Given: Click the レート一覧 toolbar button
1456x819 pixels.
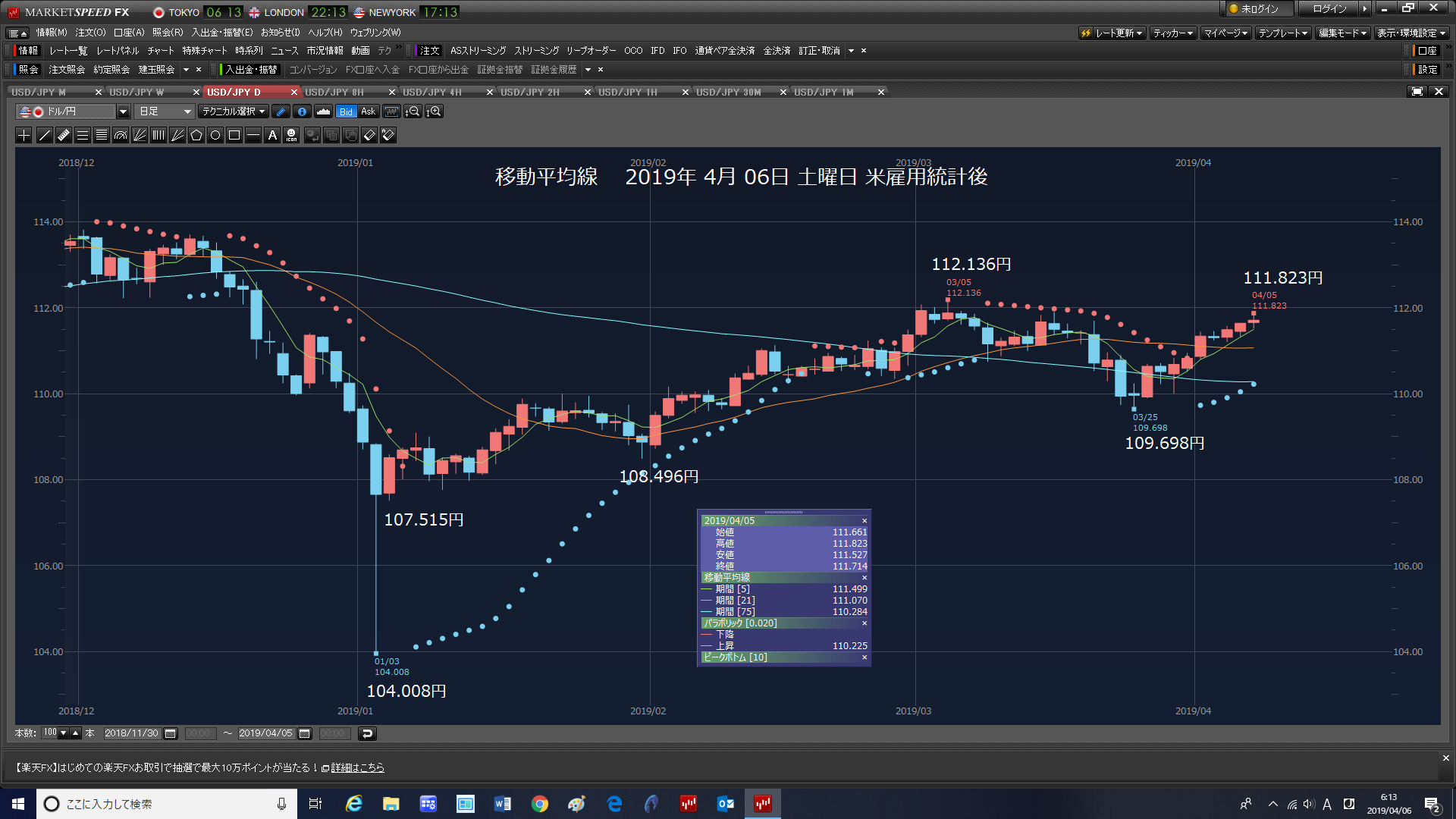Looking at the screenshot, I should coord(68,51).
